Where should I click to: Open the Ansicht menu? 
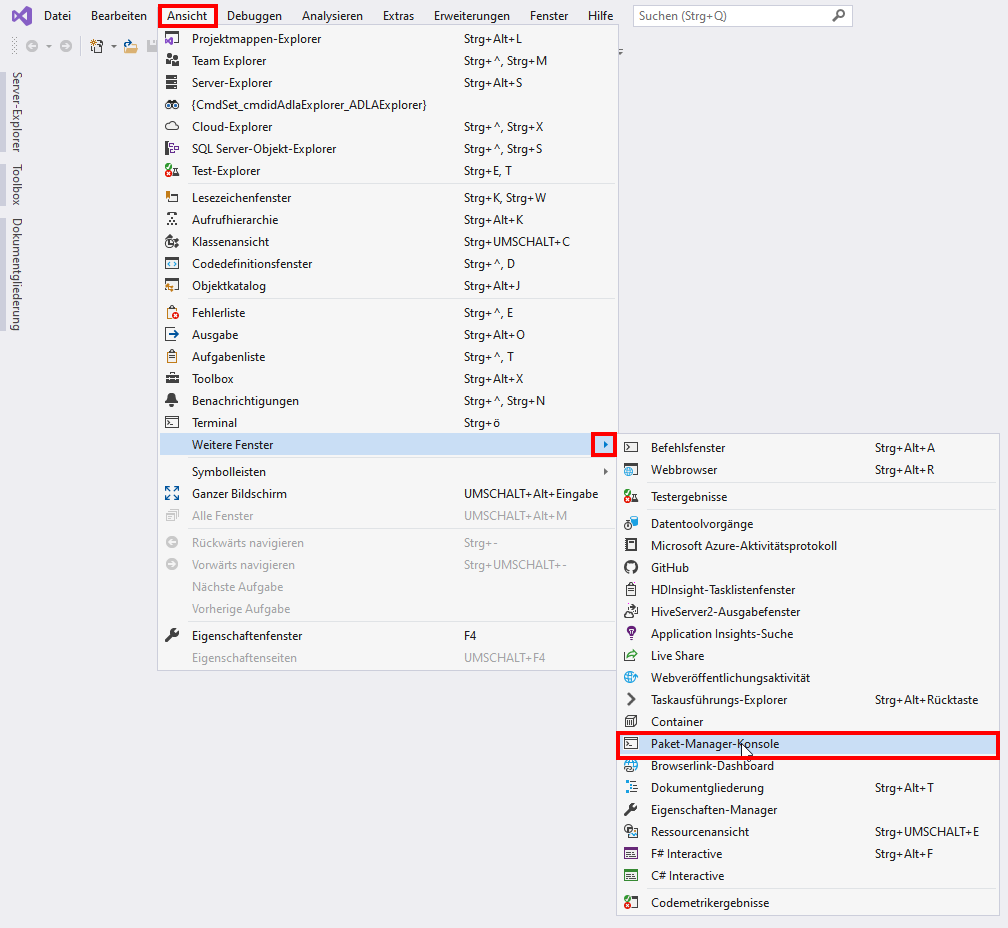[x=187, y=15]
